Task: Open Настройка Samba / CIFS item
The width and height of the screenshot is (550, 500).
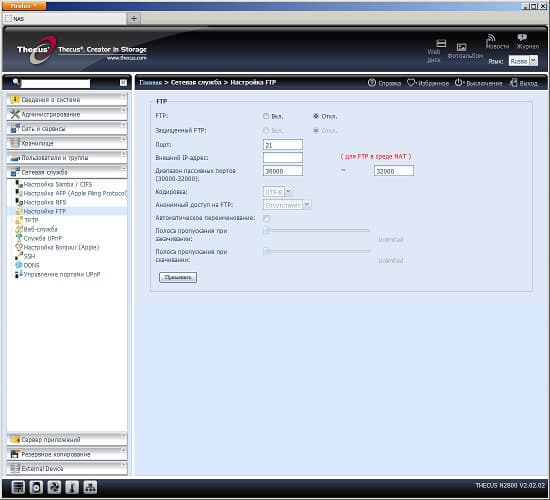Action: (x=58, y=184)
